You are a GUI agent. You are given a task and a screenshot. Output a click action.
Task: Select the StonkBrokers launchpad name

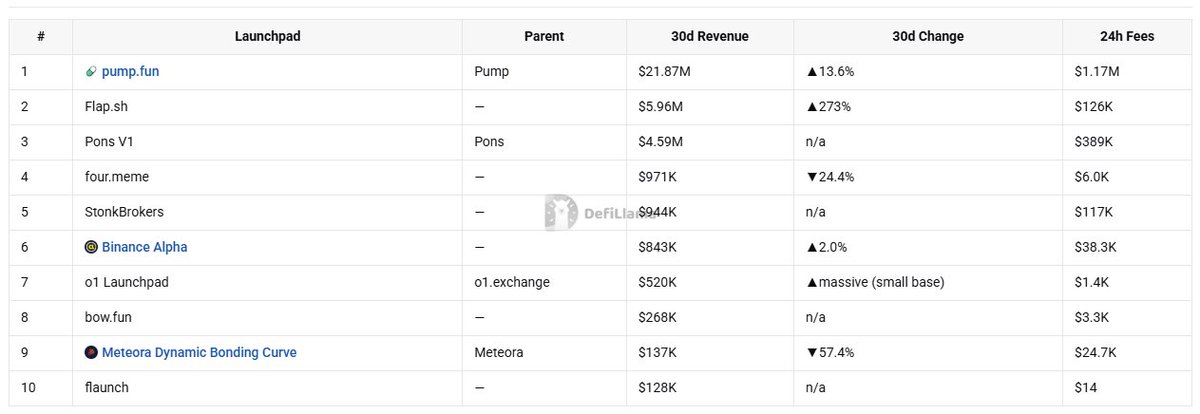(124, 212)
